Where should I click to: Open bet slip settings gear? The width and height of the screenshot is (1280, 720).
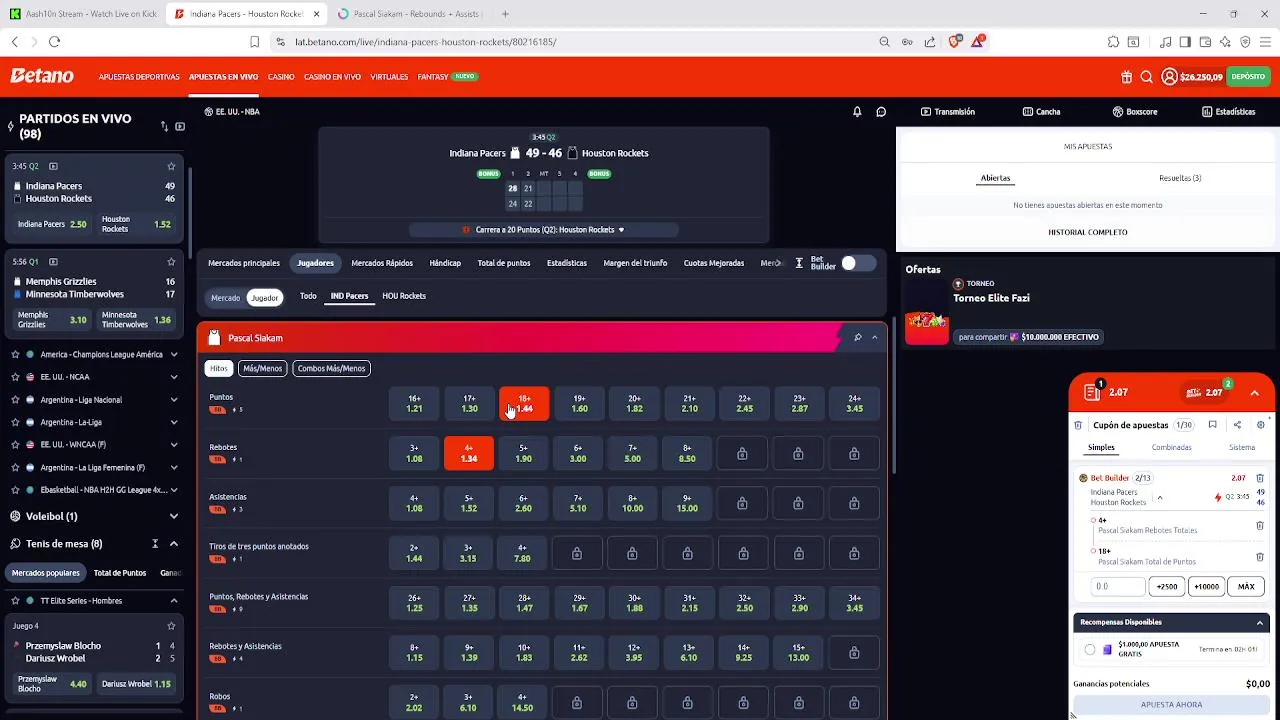coord(1260,425)
